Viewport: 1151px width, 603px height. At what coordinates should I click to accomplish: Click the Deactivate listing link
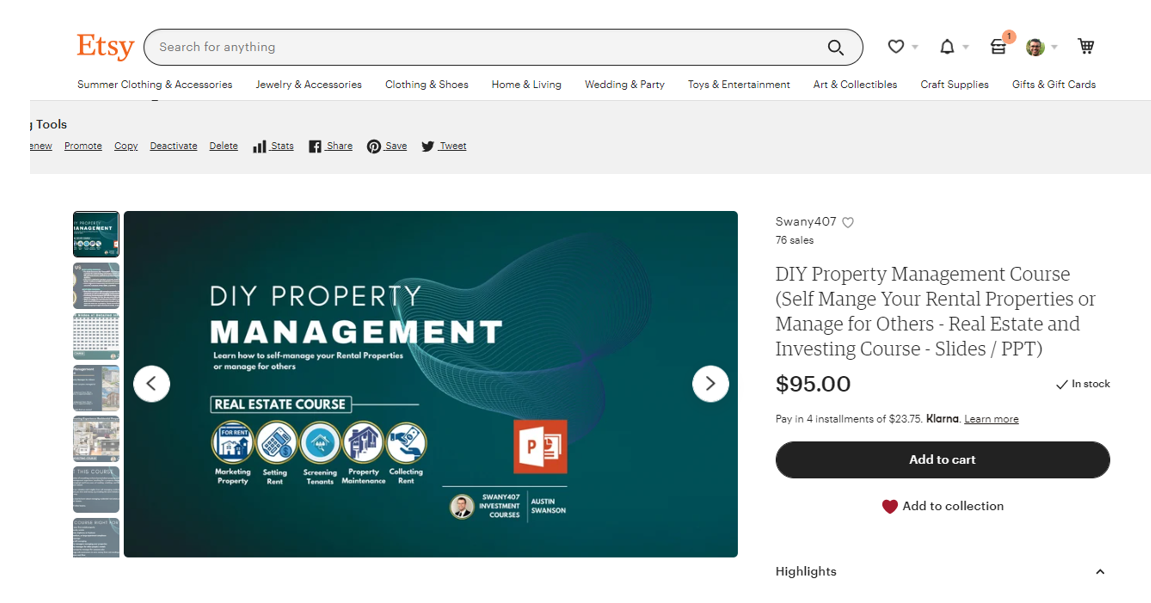tap(173, 146)
